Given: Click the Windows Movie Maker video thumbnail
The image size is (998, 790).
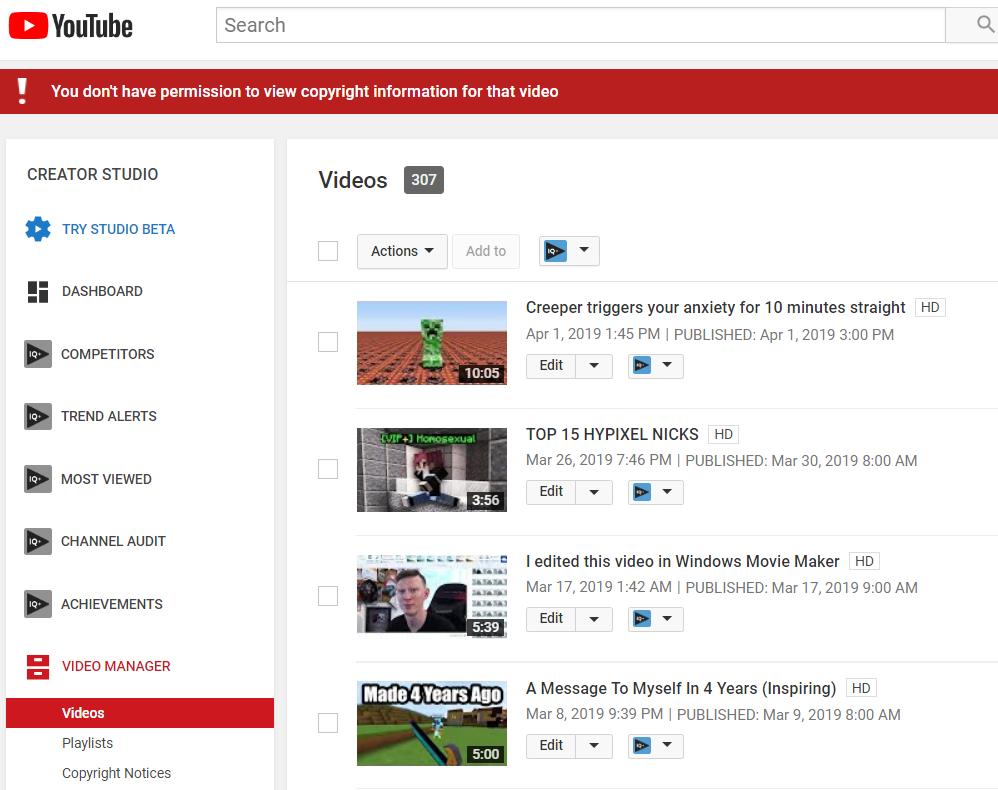Looking at the screenshot, I should [x=432, y=596].
